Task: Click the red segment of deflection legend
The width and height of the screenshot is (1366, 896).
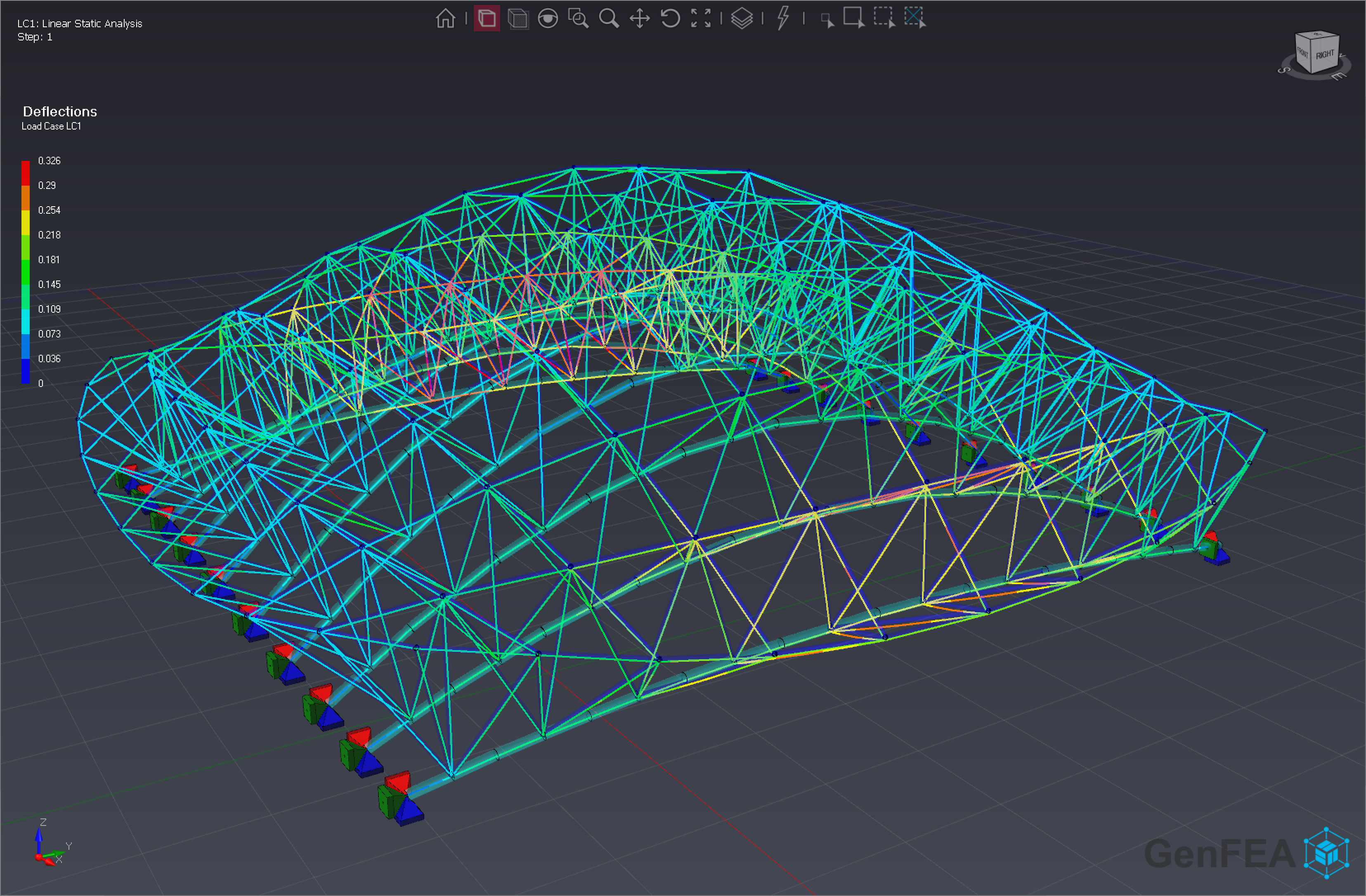Action: point(25,173)
